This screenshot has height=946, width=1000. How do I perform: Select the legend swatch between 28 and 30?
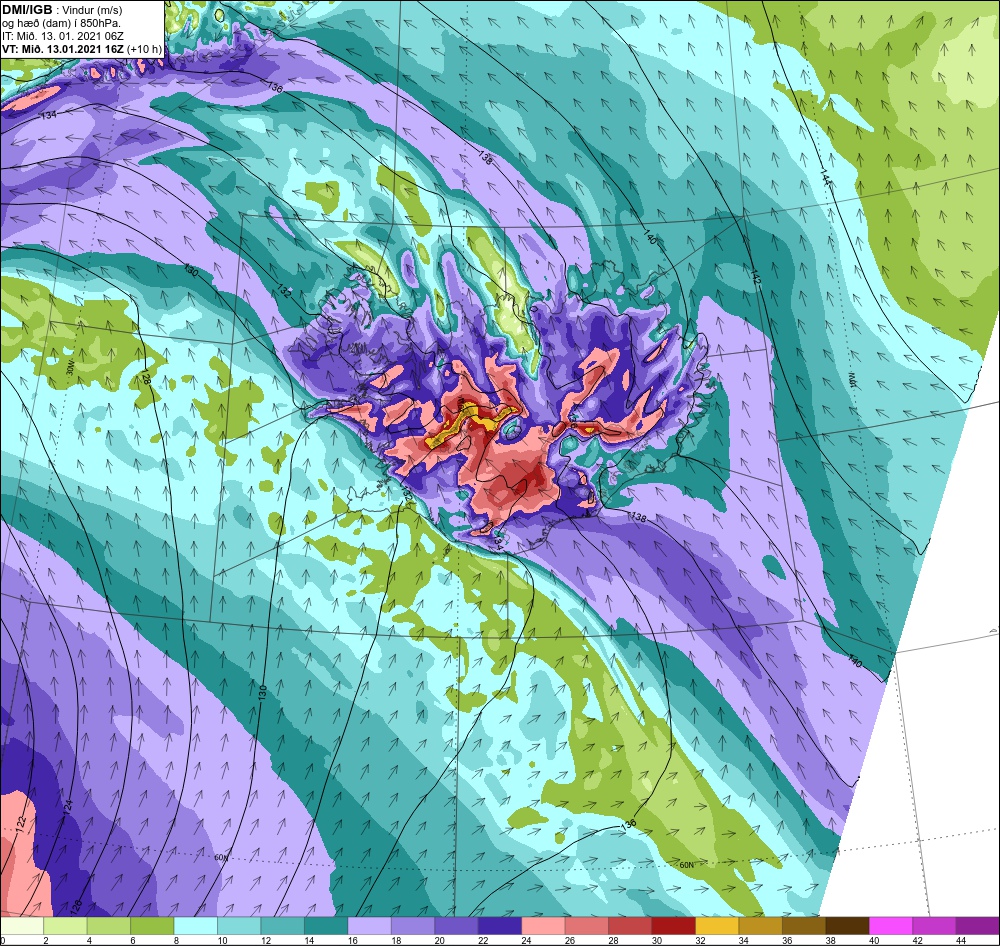(x=630, y=926)
